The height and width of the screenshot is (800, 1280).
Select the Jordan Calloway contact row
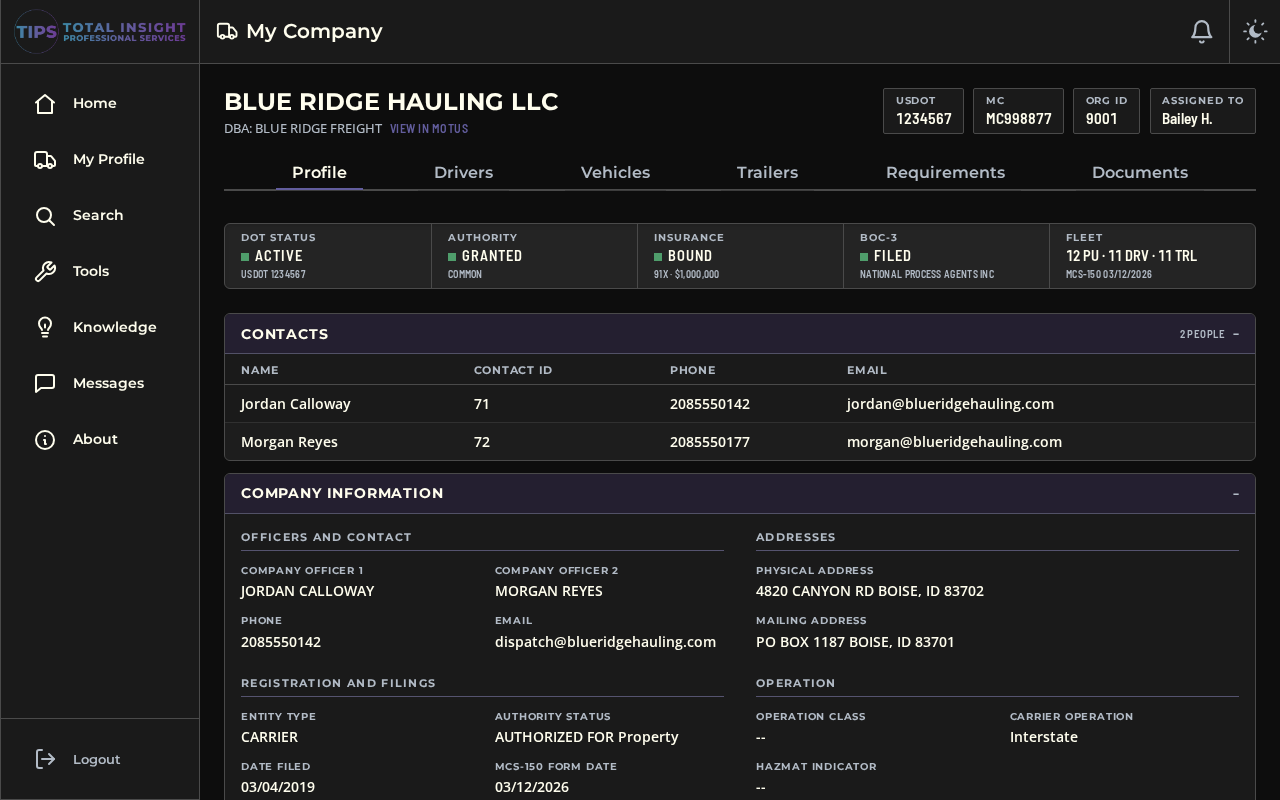click(740, 404)
